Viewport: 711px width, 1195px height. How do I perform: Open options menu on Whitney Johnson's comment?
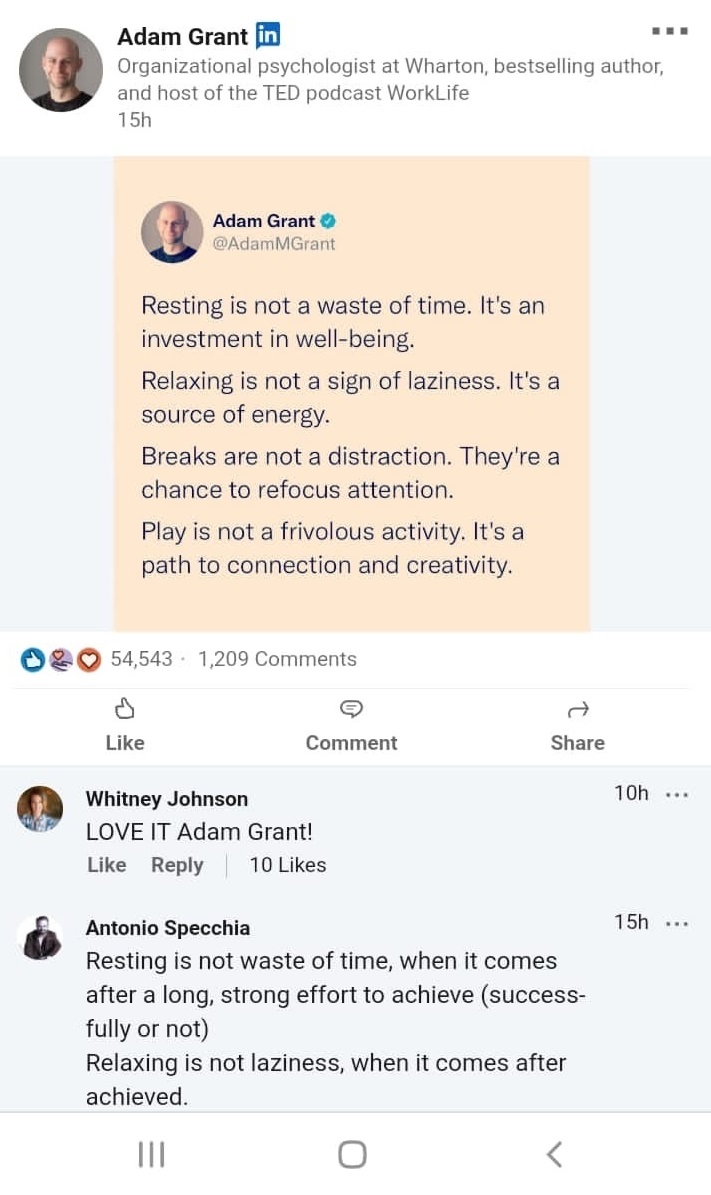(677, 795)
